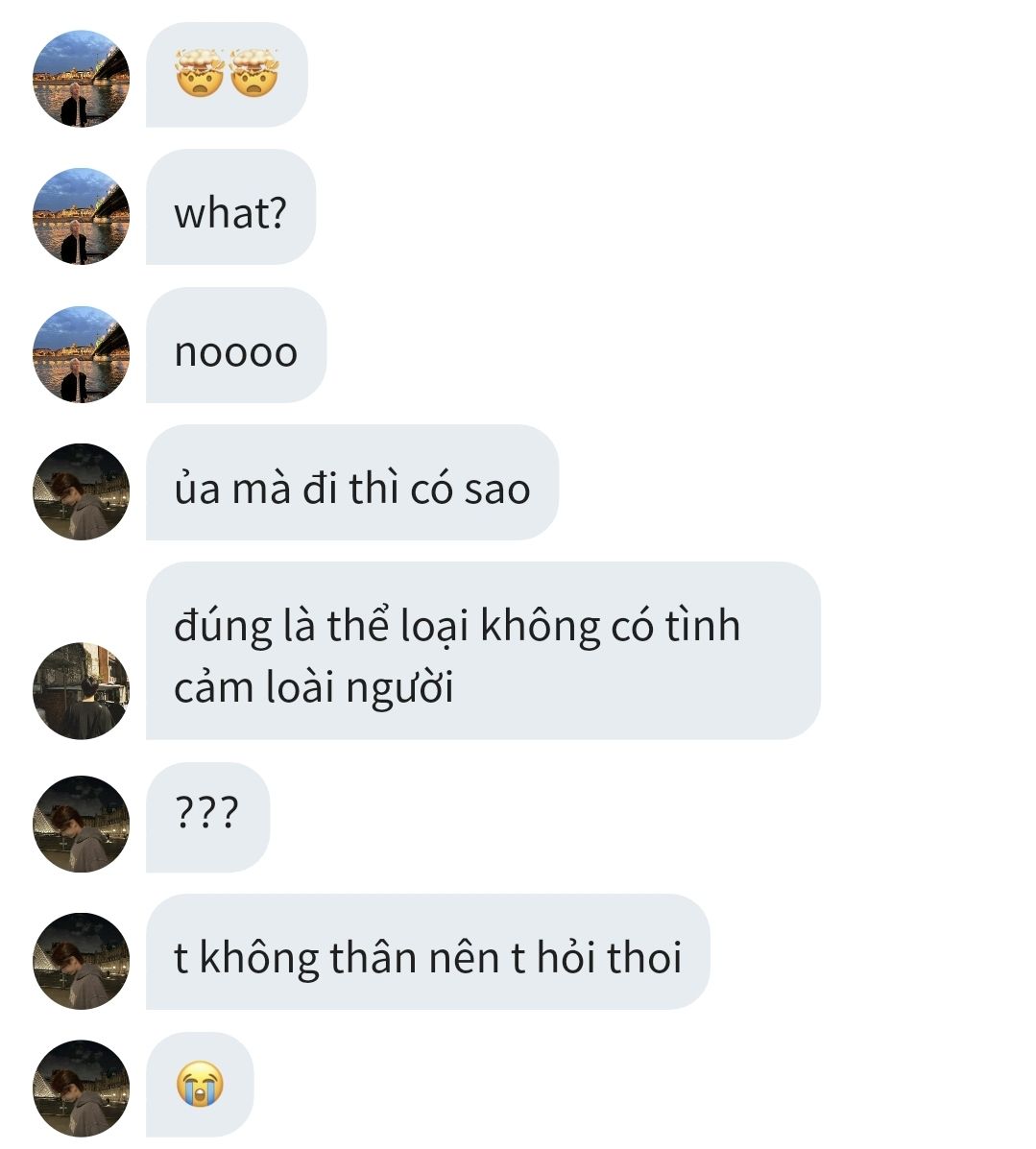This screenshot has height=1149, width=1036.
Task: Click the avatar beside the exploding-head emoji message
Action: tap(82, 79)
